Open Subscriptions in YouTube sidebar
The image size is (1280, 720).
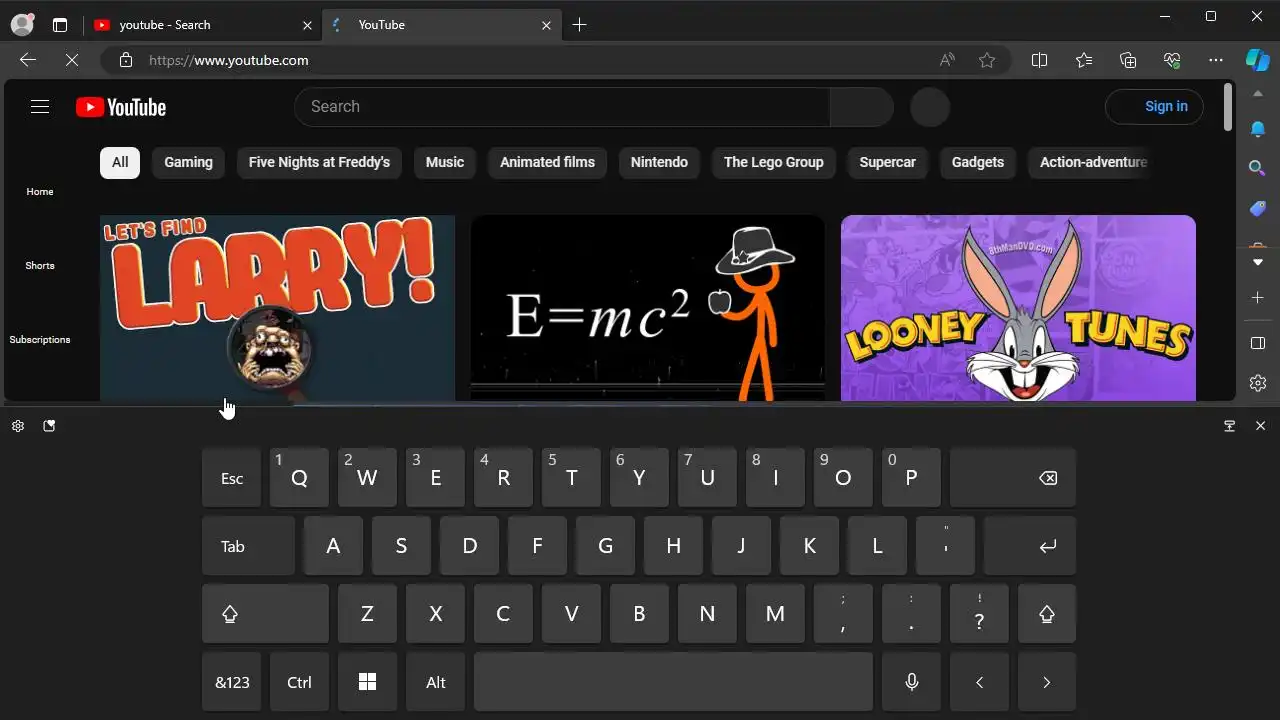[40, 339]
